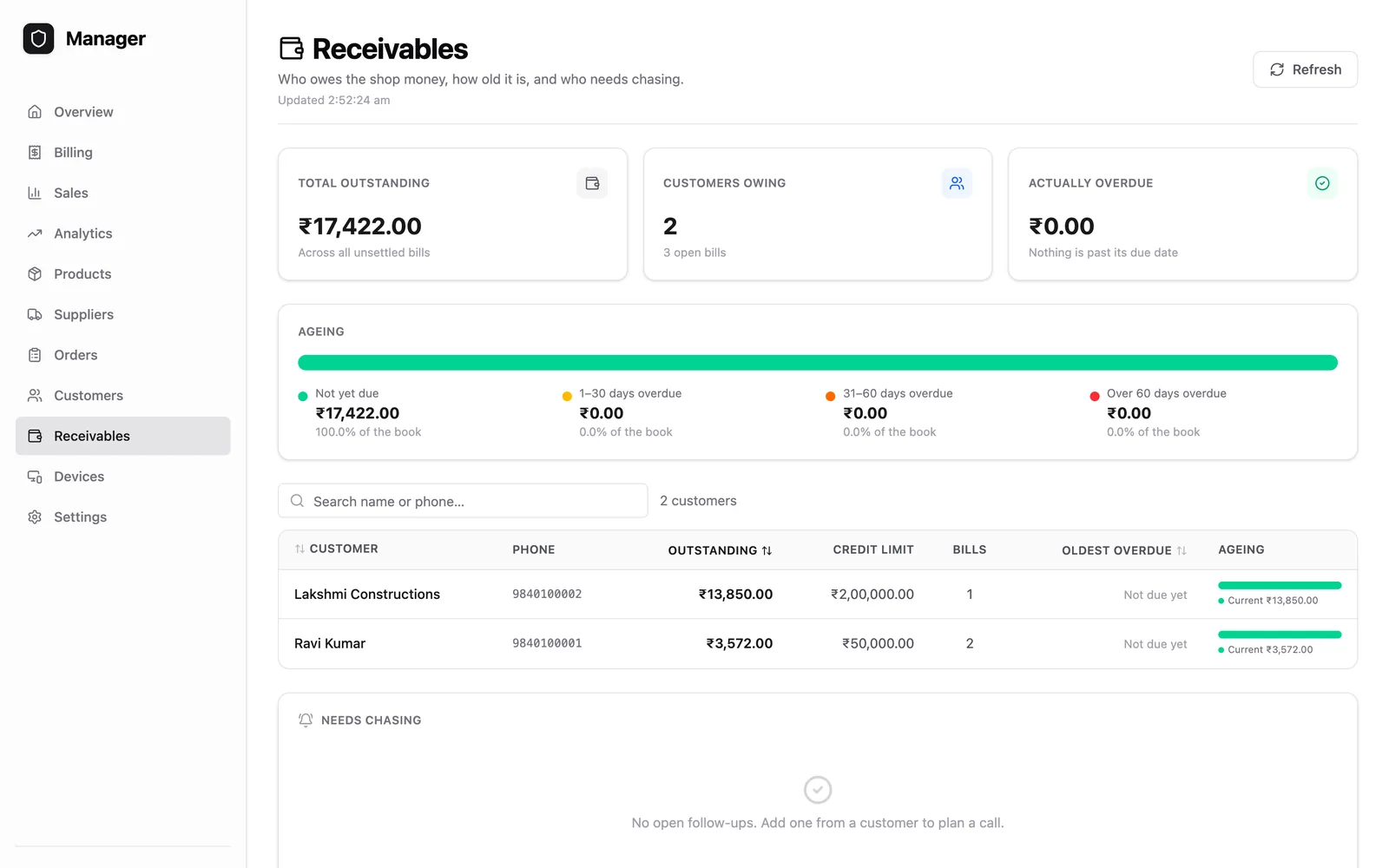Image resolution: width=1389 pixels, height=868 pixels.
Task: Click the bell icon beside Needs Chasing
Action: (306, 720)
